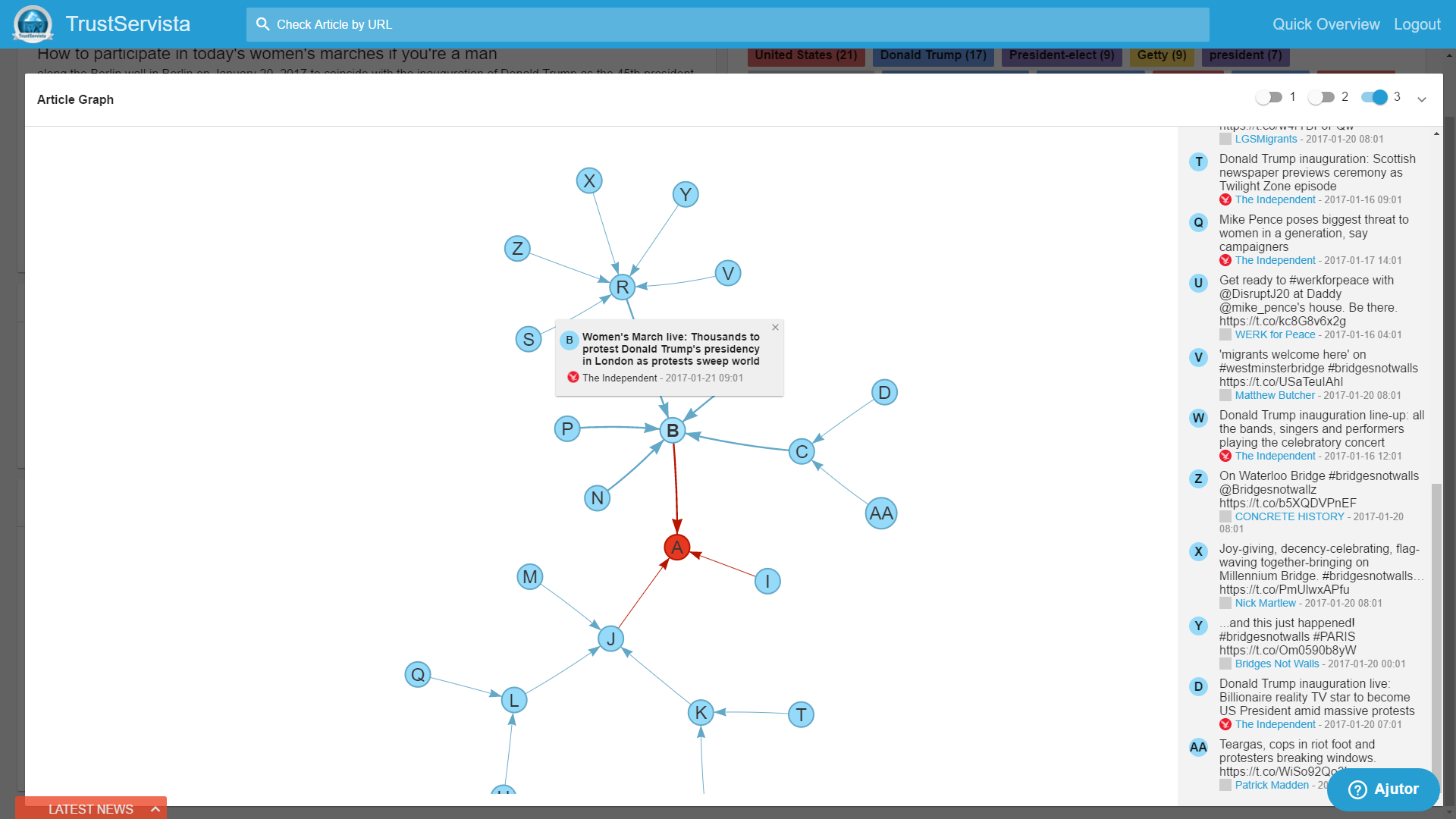Open Quick Overview menu item
The width and height of the screenshot is (1456, 819).
(1326, 24)
